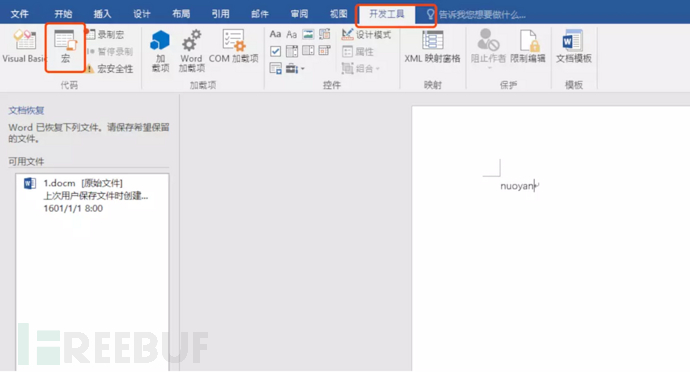The image size is (690, 372).
Task: Insert a rich text content control
Action: click(x=275, y=34)
